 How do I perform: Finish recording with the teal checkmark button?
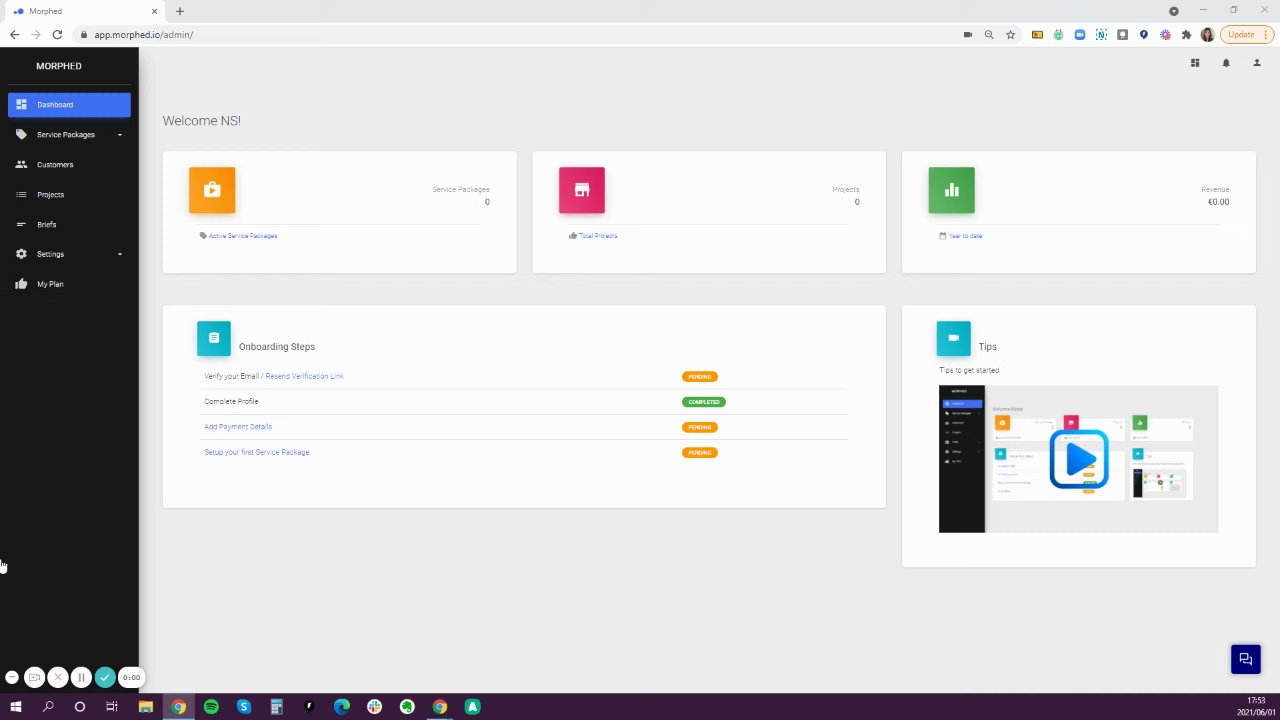click(x=105, y=677)
